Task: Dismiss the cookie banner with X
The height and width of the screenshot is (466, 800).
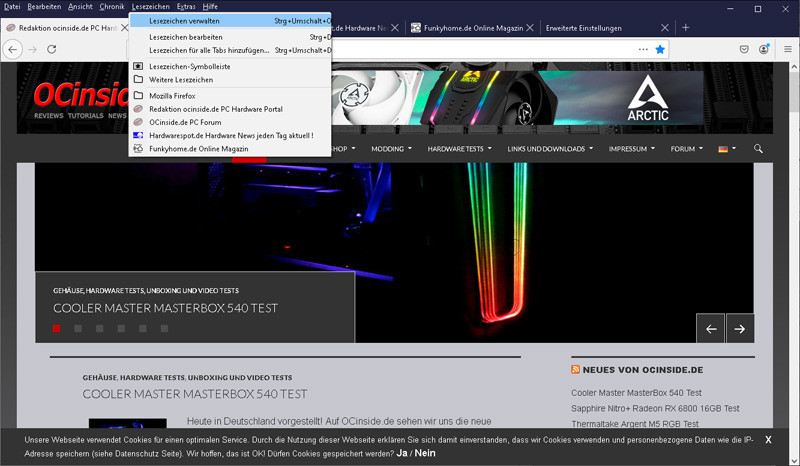Action: point(768,439)
